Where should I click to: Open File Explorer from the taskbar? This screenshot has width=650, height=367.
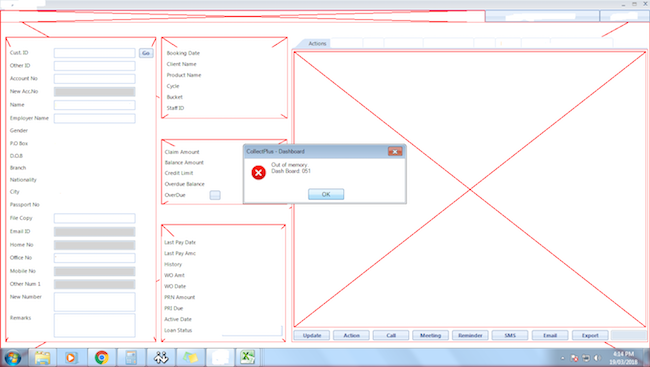pos(42,357)
